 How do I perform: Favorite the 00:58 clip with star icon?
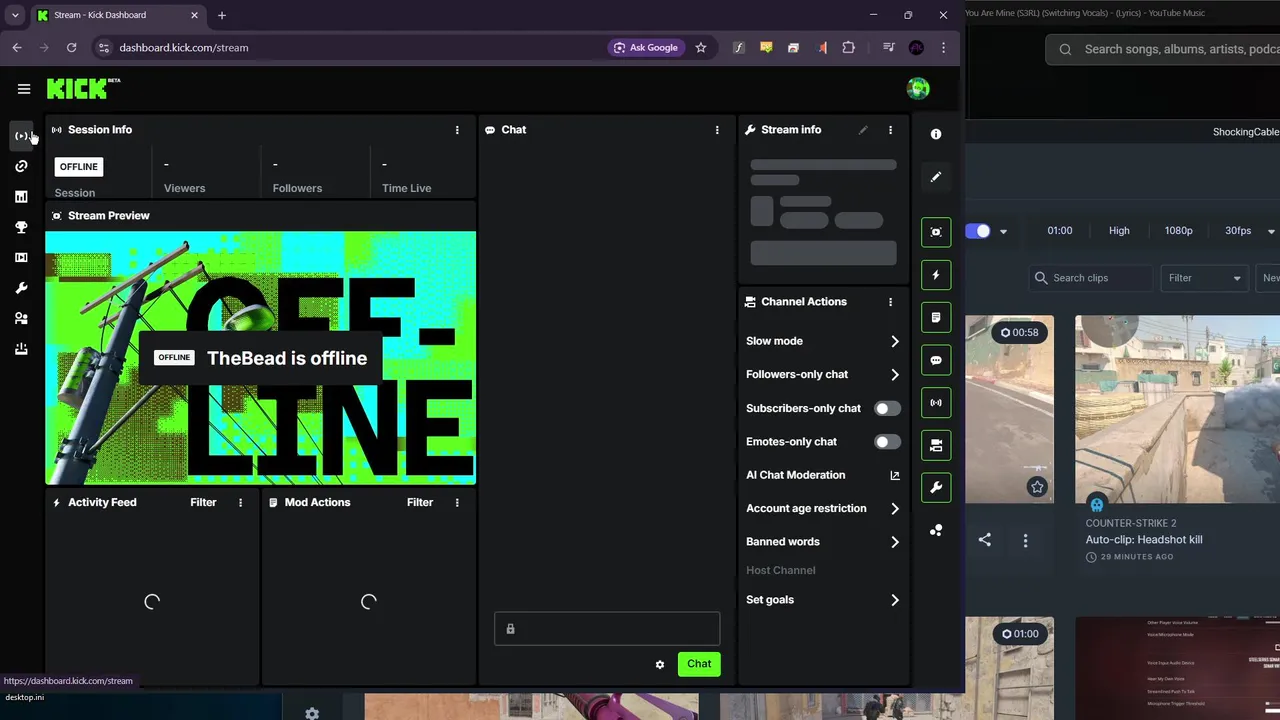pos(1037,487)
